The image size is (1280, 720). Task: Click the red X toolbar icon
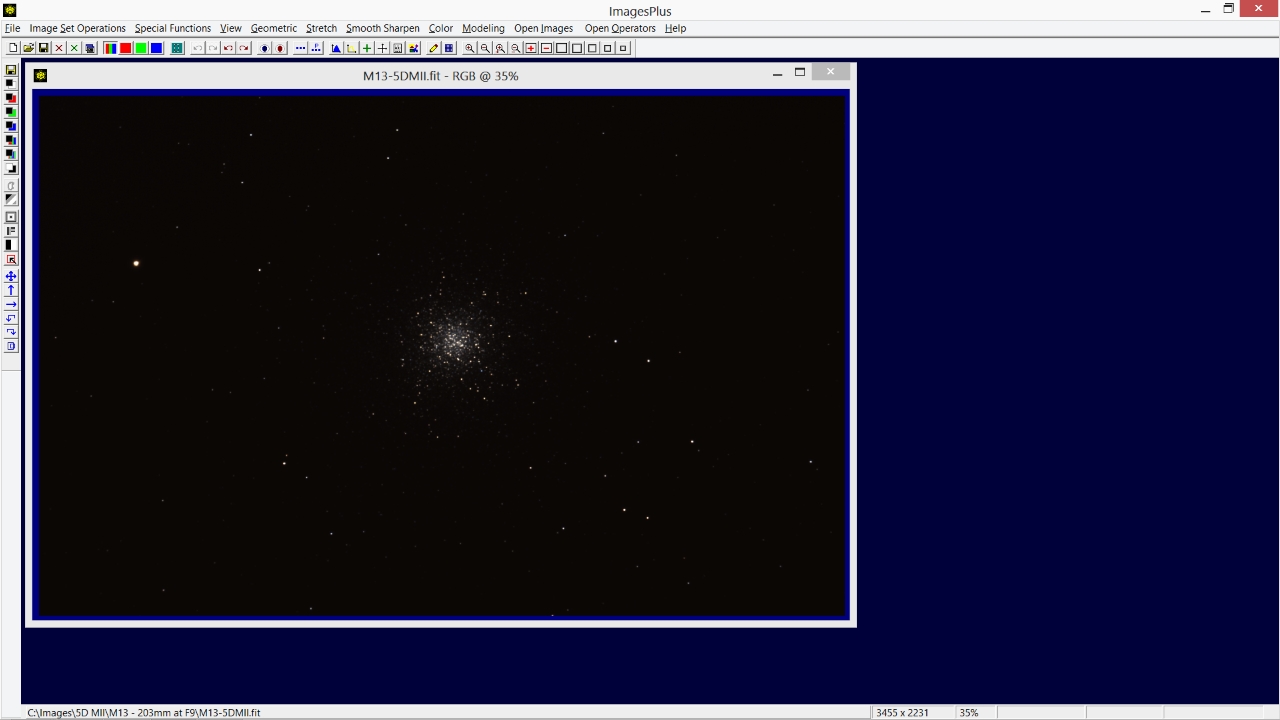tap(59, 48)
